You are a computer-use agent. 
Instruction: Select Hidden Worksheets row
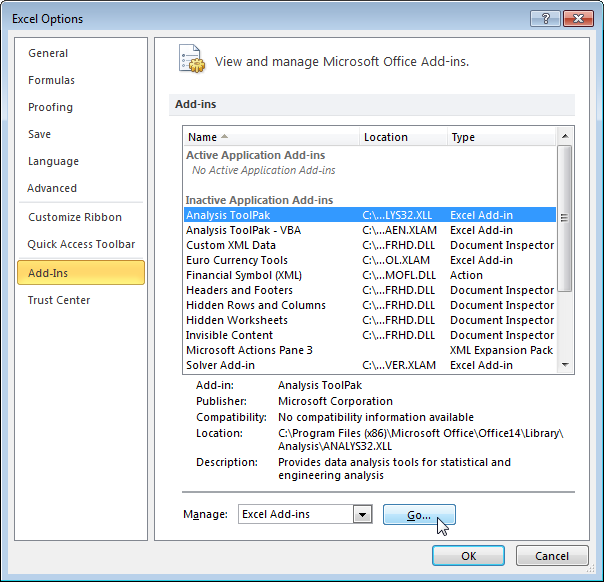[x=370, y=320]
